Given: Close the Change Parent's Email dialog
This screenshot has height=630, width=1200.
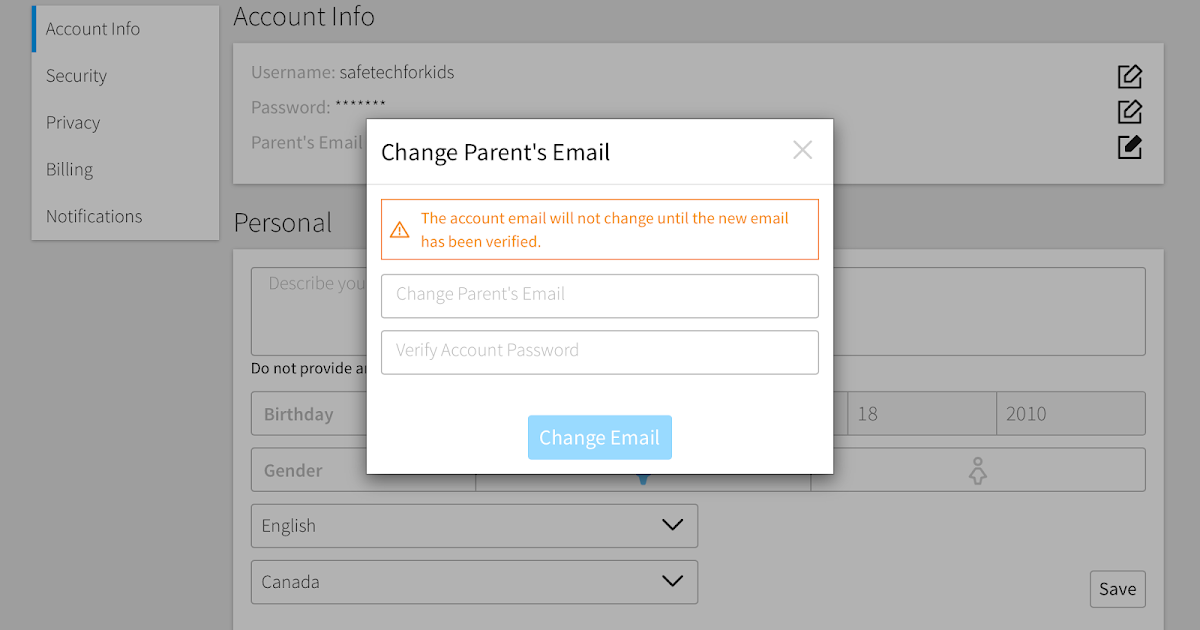Looking at the screenshot, I should click(802, 150).
